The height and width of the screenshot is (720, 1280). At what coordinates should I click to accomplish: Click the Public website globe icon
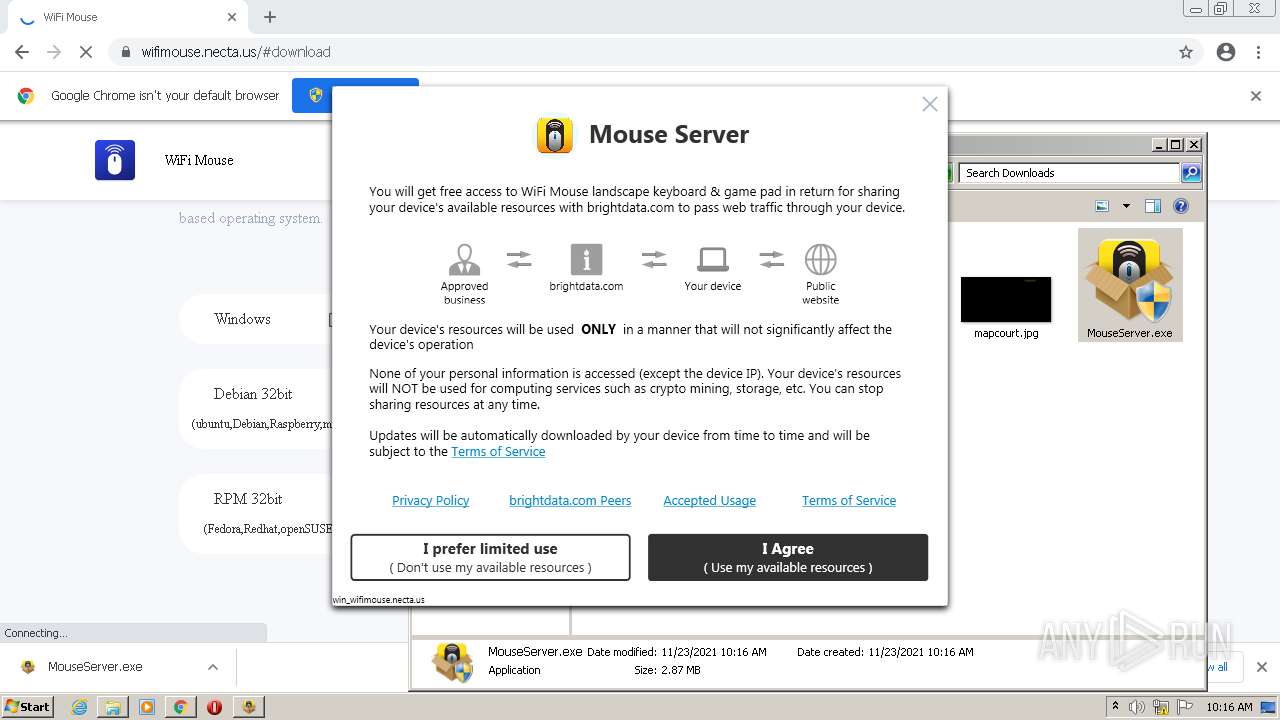pos(820,259)
